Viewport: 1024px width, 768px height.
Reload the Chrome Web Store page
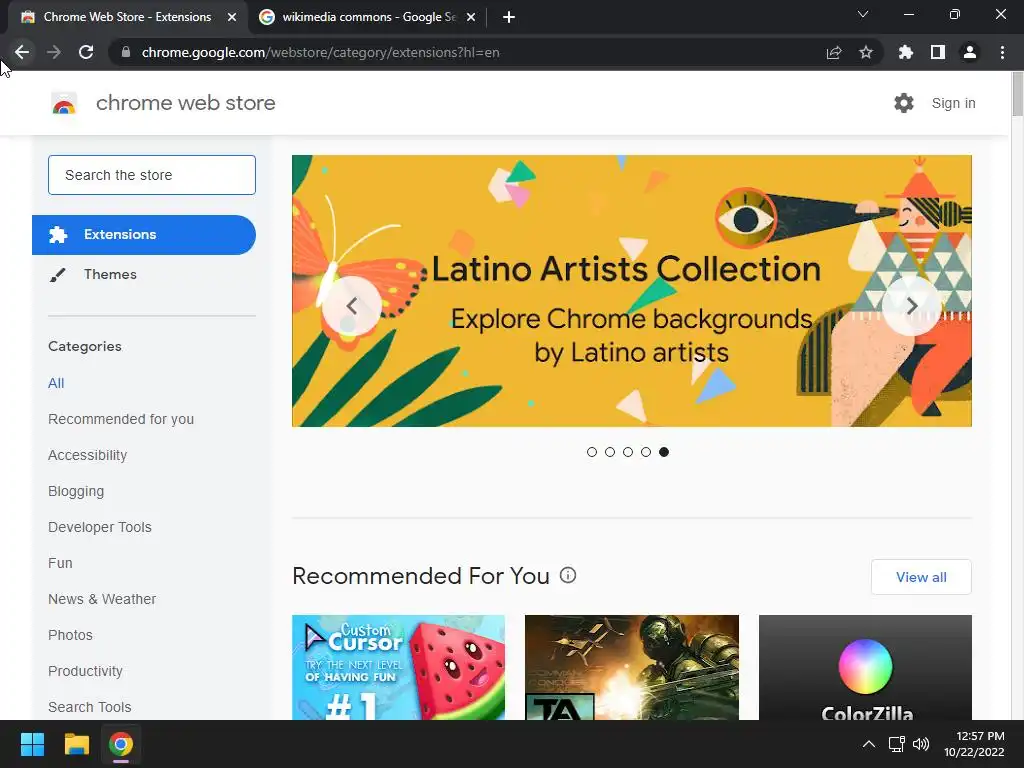[86, 52]
